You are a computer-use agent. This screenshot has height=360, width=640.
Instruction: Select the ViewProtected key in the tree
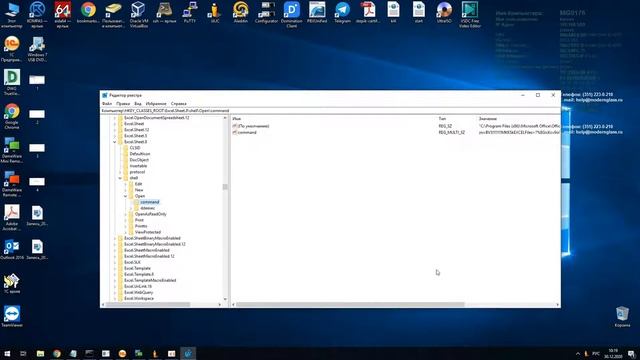(148, 232)
